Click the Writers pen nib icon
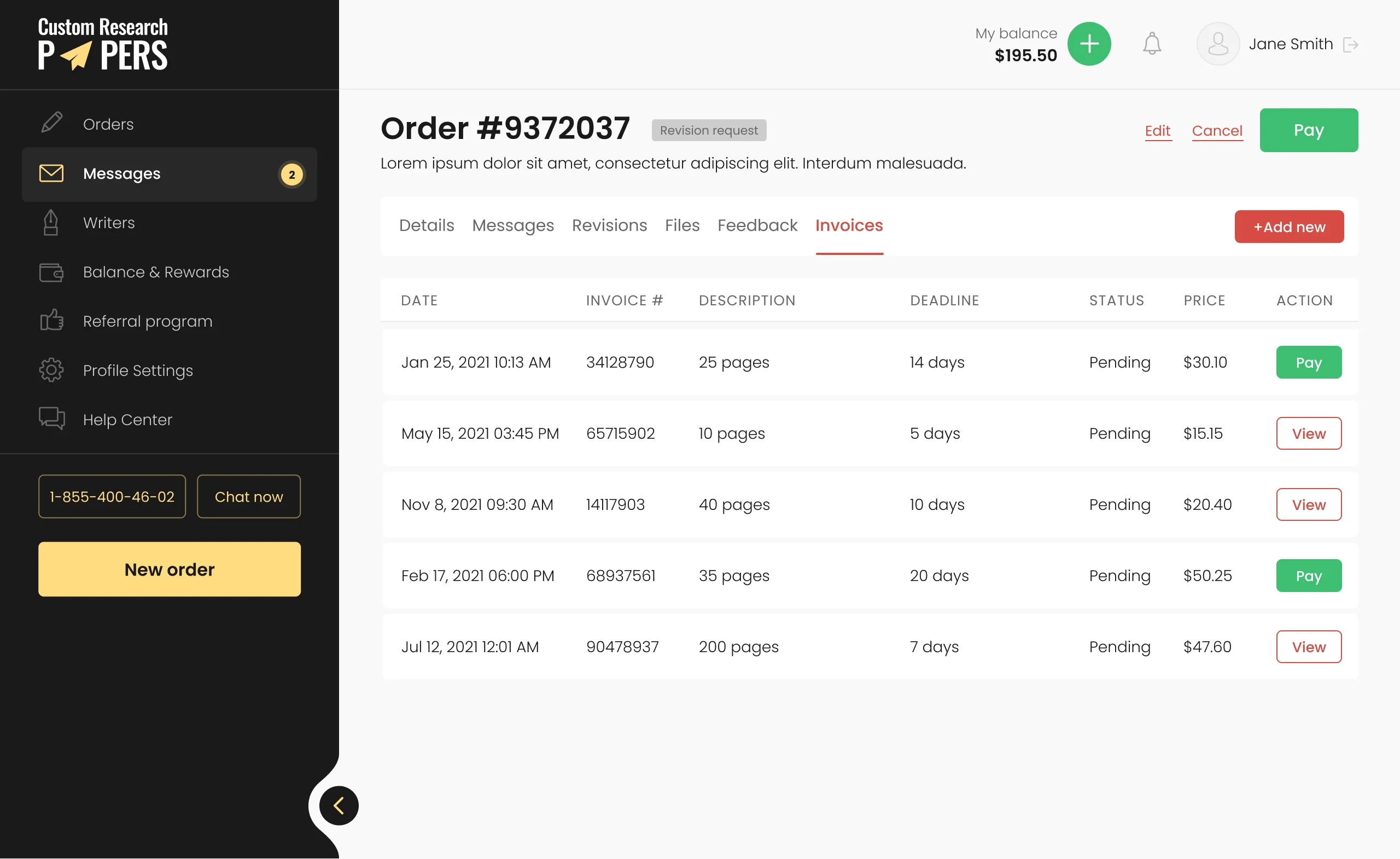This screenshot has width=1400, height=859. (51, 223)
